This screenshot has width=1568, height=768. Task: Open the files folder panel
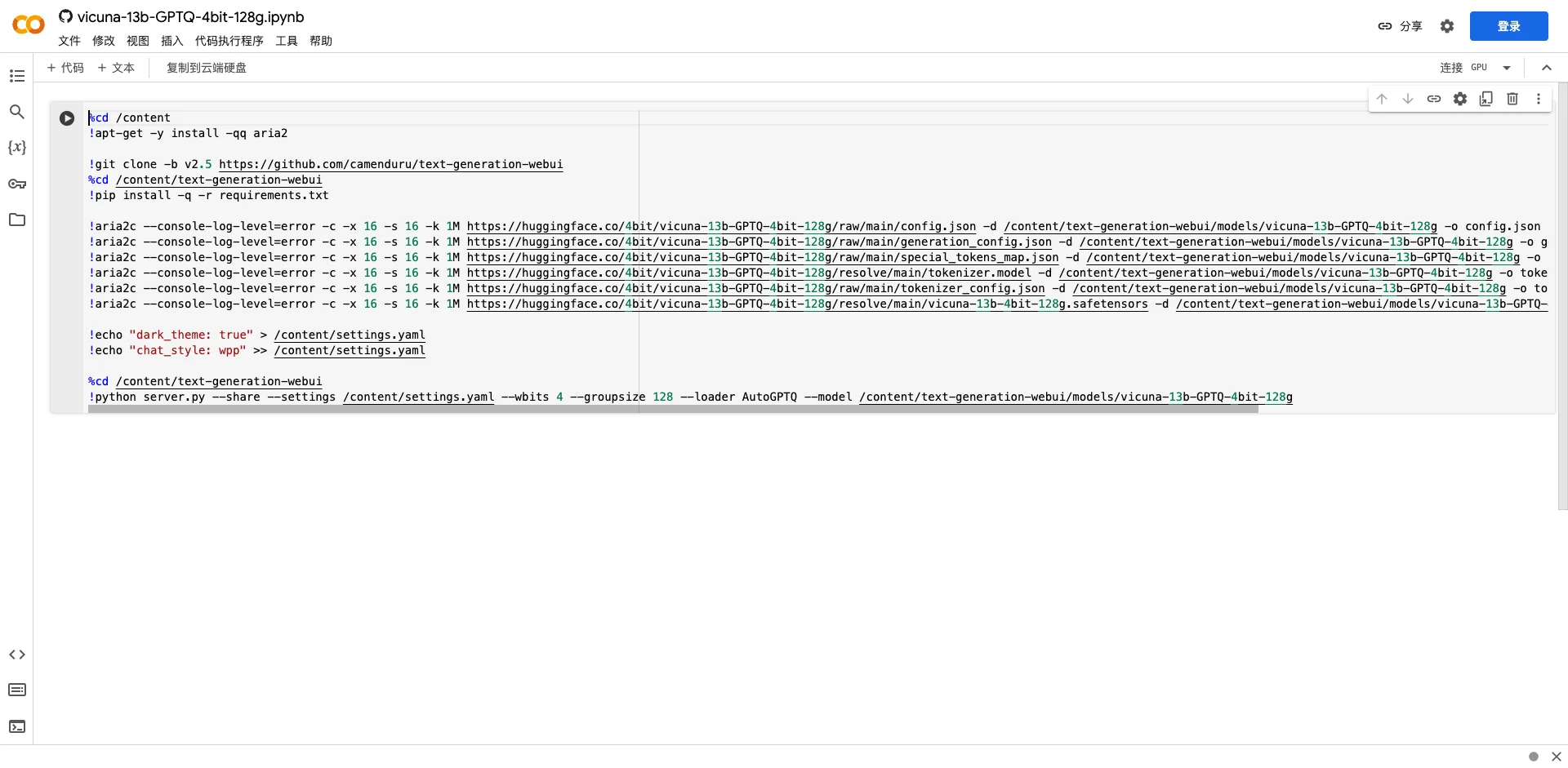coord(17,220)
